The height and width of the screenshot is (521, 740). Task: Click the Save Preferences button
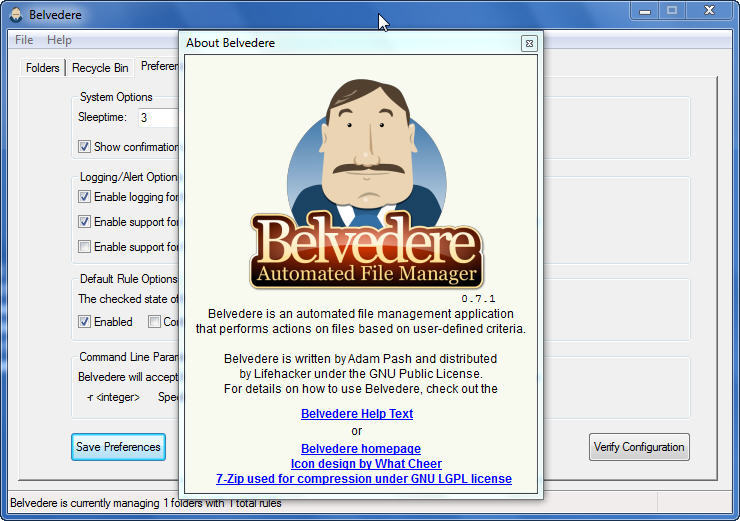[118, 447]
